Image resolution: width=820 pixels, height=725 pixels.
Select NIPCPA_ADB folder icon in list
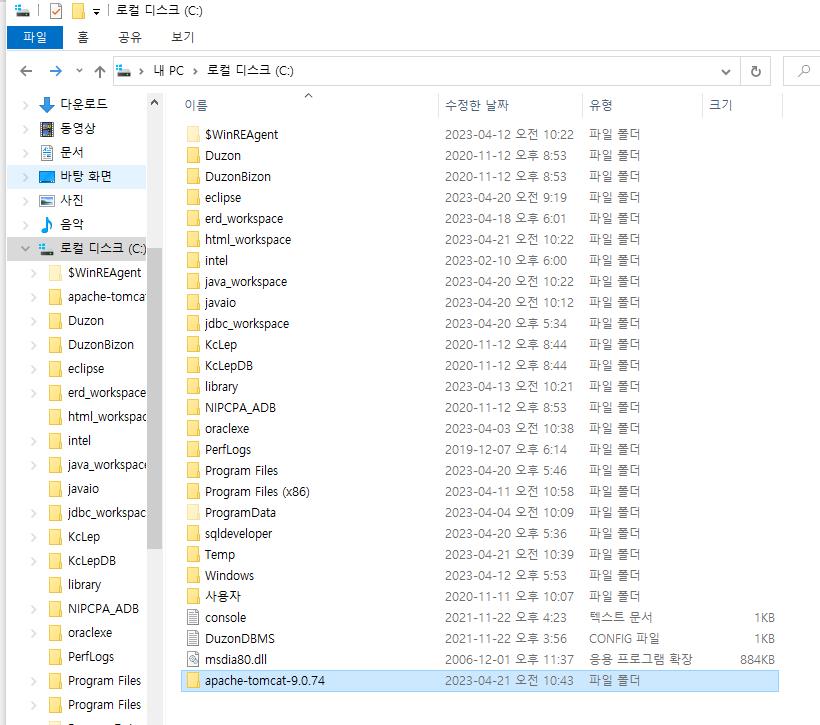(193, 407)
